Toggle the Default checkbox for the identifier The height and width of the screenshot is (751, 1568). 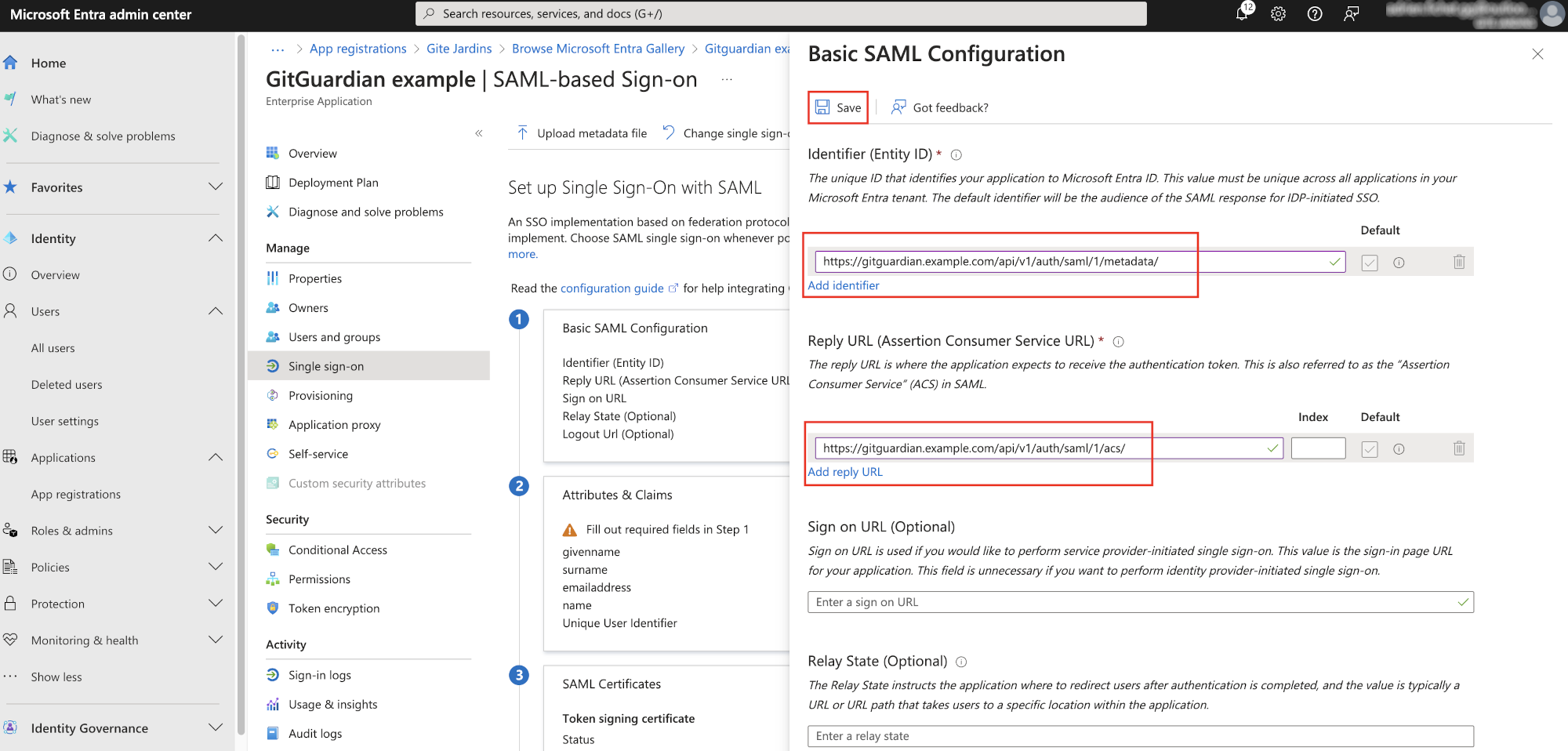[1370, 263]
